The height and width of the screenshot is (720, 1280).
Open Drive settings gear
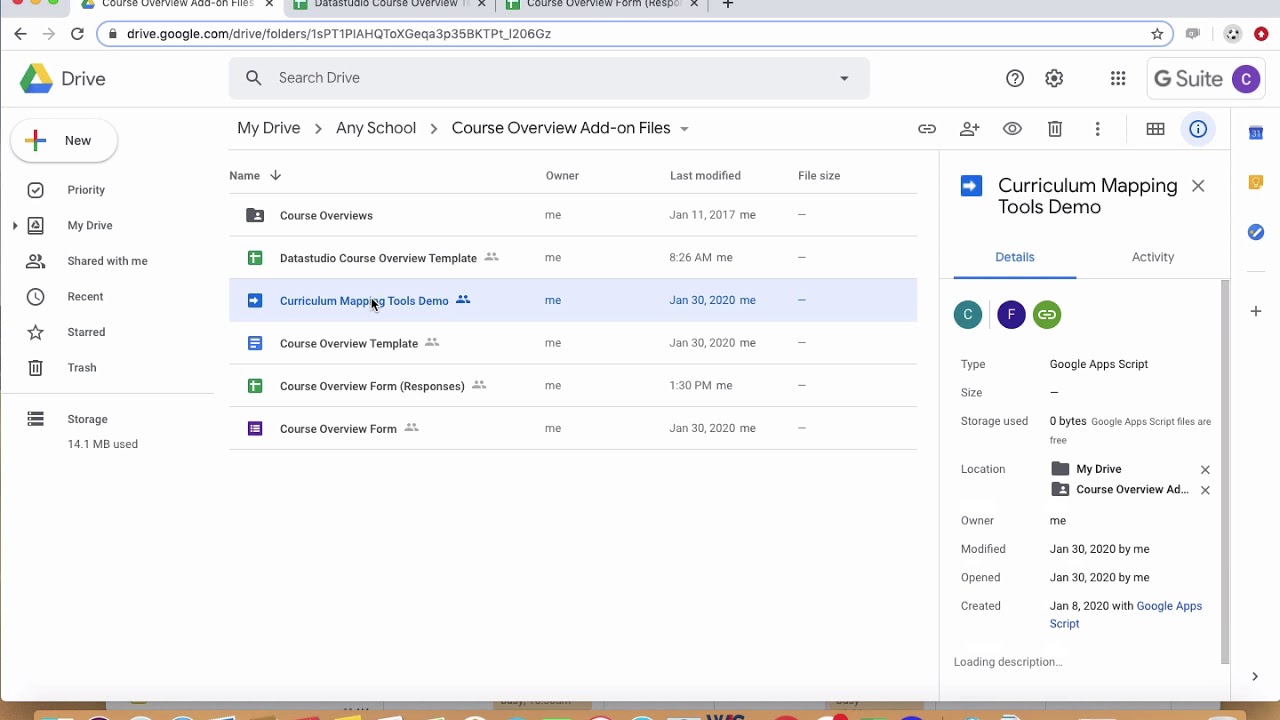(1054, 79)
